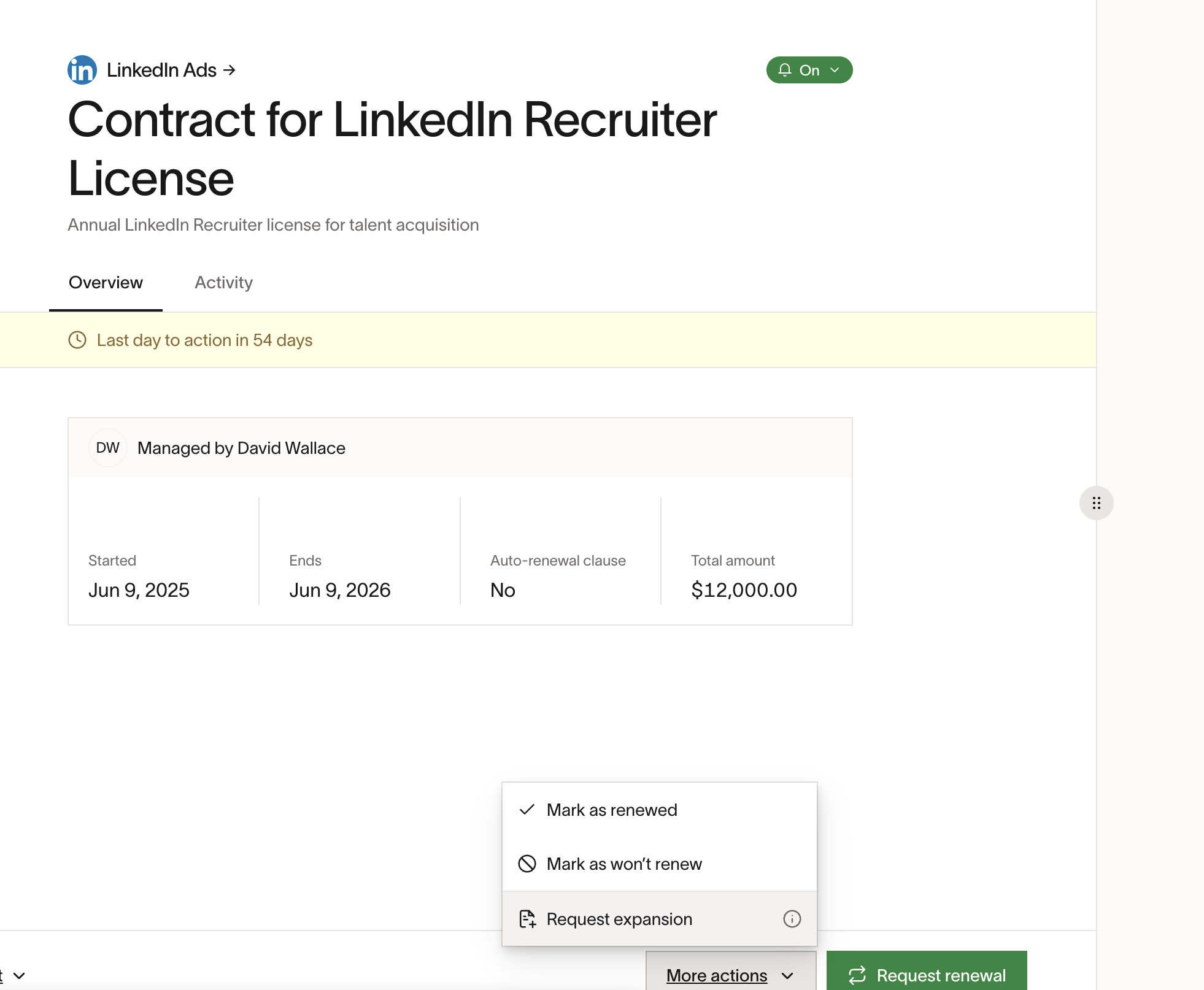Click the document-plus icon for Request expansion
The image size is (1204, 990).
point(528,919)
